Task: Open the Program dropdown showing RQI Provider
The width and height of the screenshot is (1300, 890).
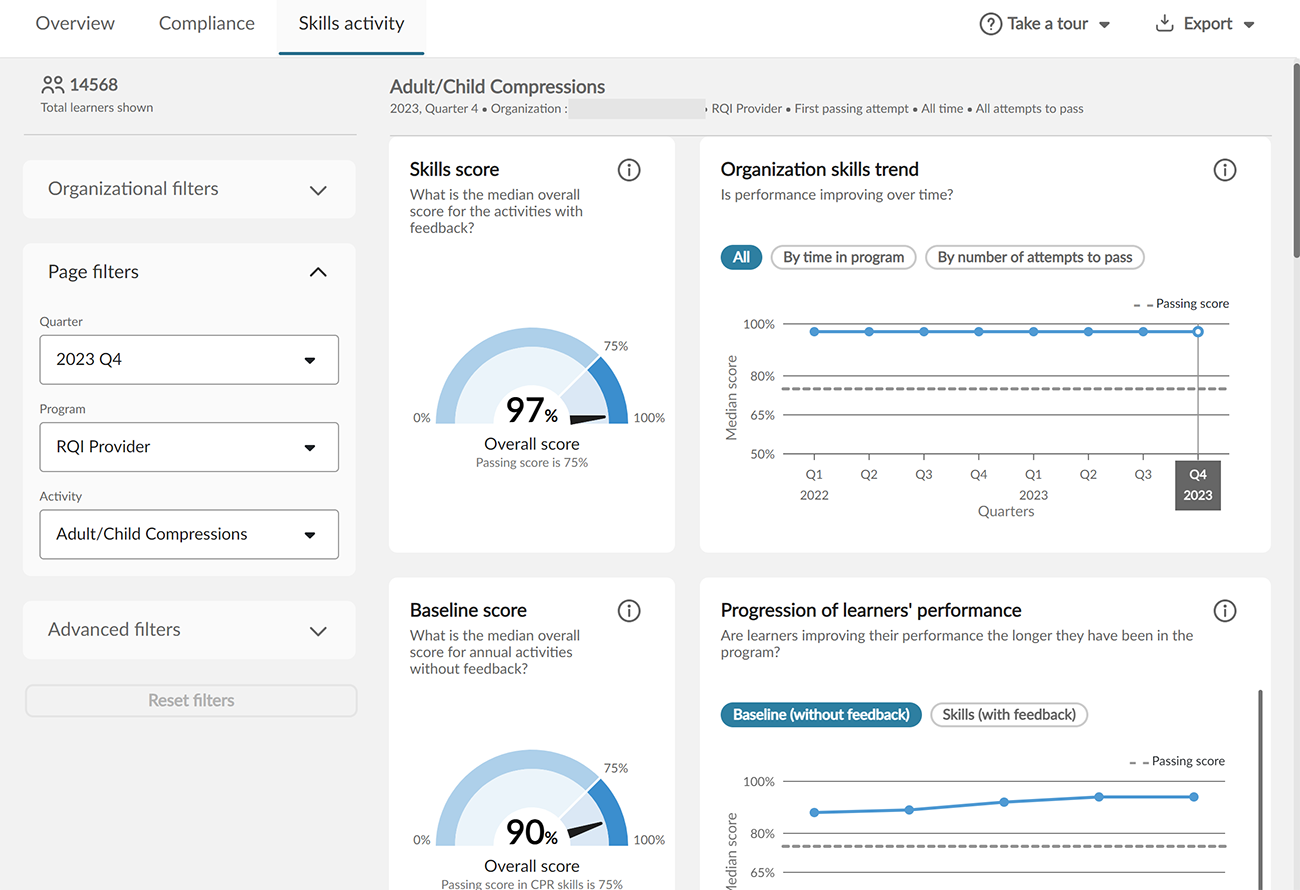Action: pos(189,447)
